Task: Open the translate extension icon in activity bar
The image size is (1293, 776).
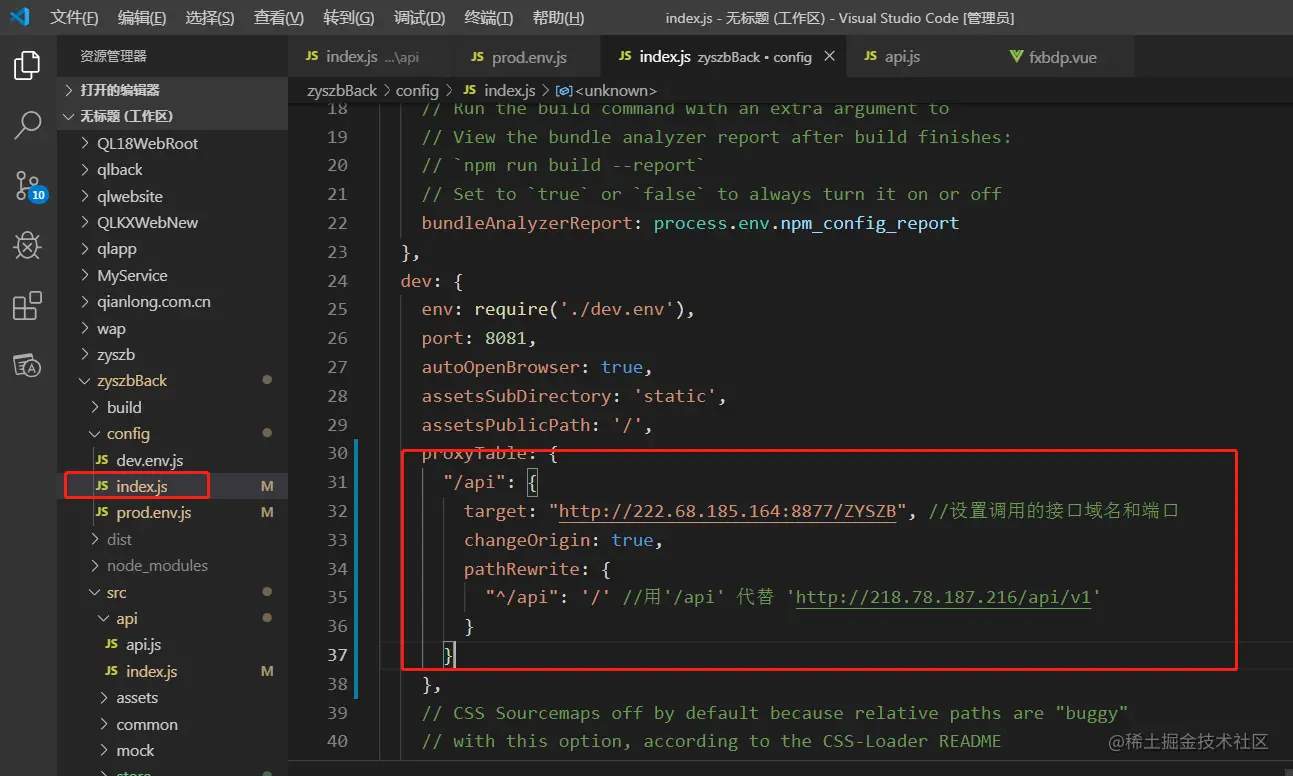Action: (x=27, y=366)
